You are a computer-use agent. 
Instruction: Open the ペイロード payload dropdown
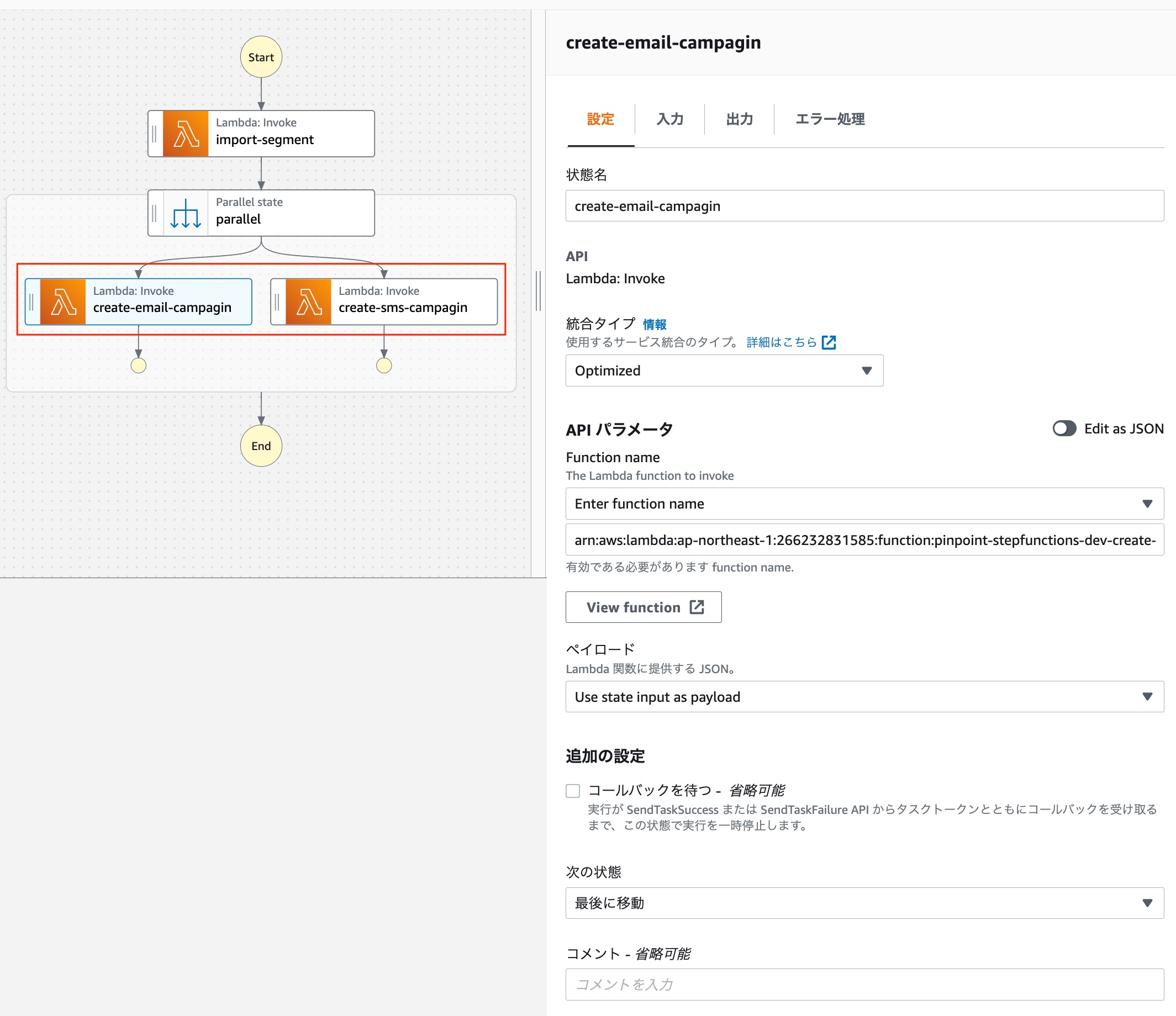[864, 697]
